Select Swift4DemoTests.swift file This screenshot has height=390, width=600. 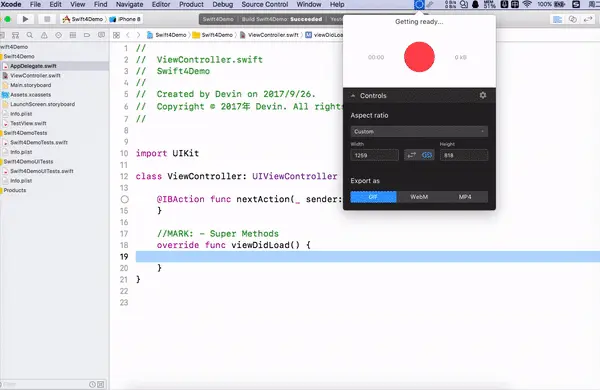pyautogui.click(x=39, y=142)
